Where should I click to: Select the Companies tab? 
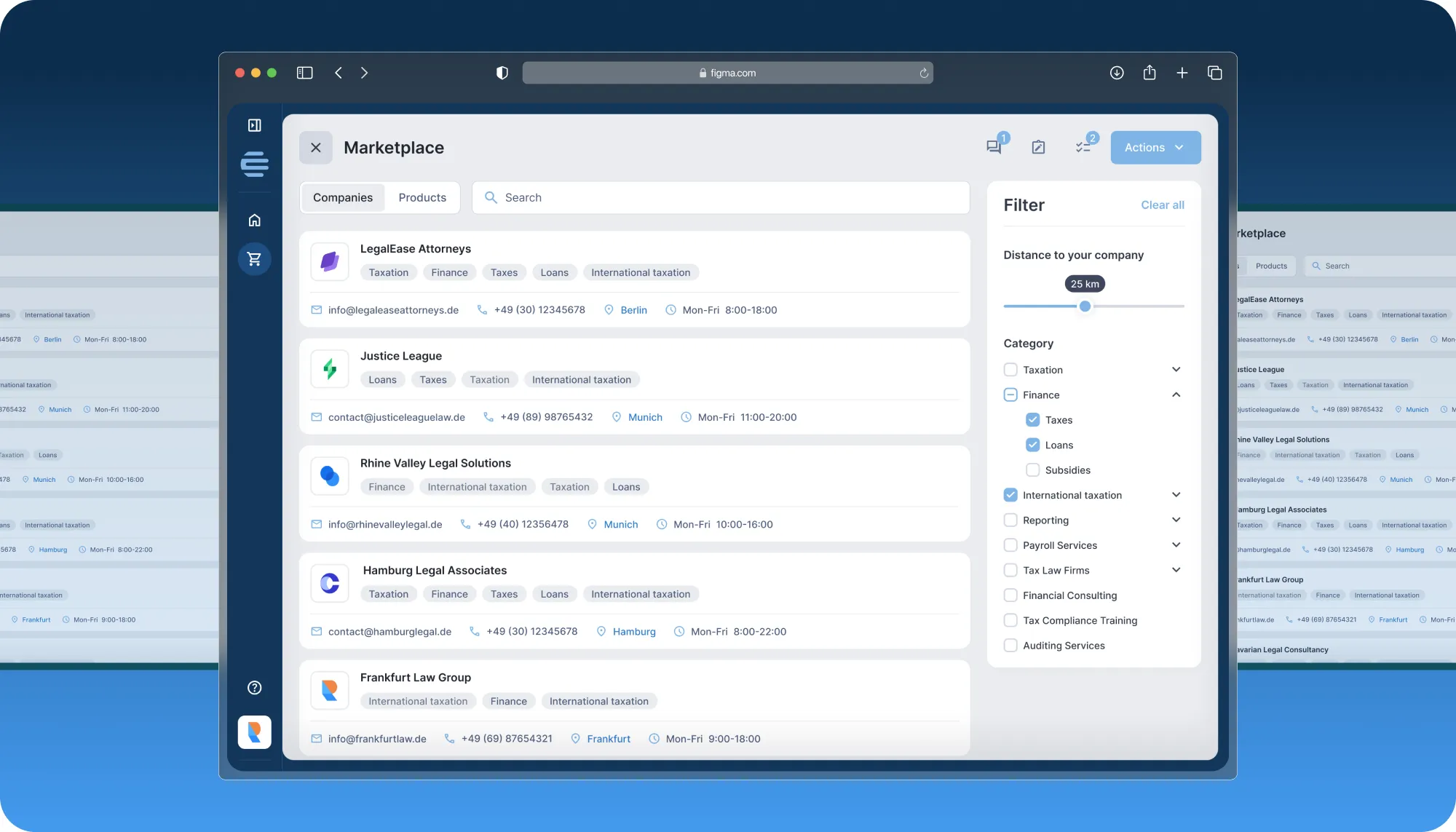click(342, 197)
